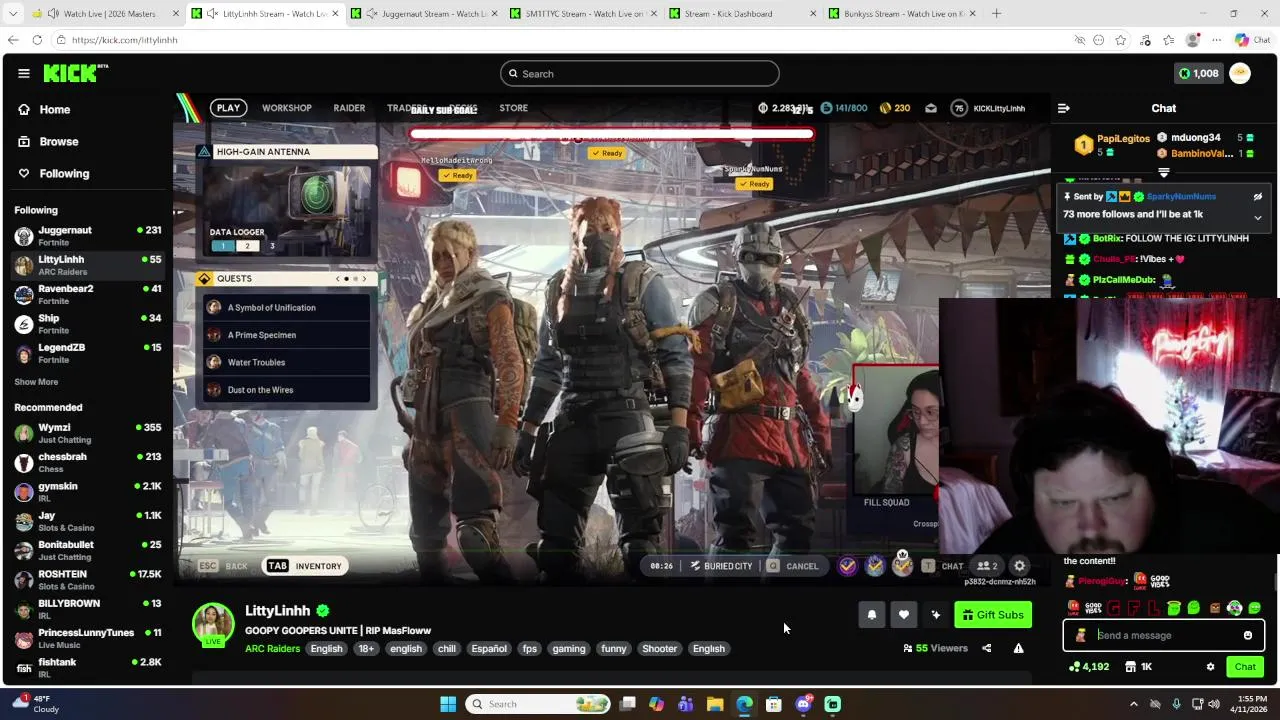
Task: Open Copilot Chat in browser
Action: coord(1252,40)
